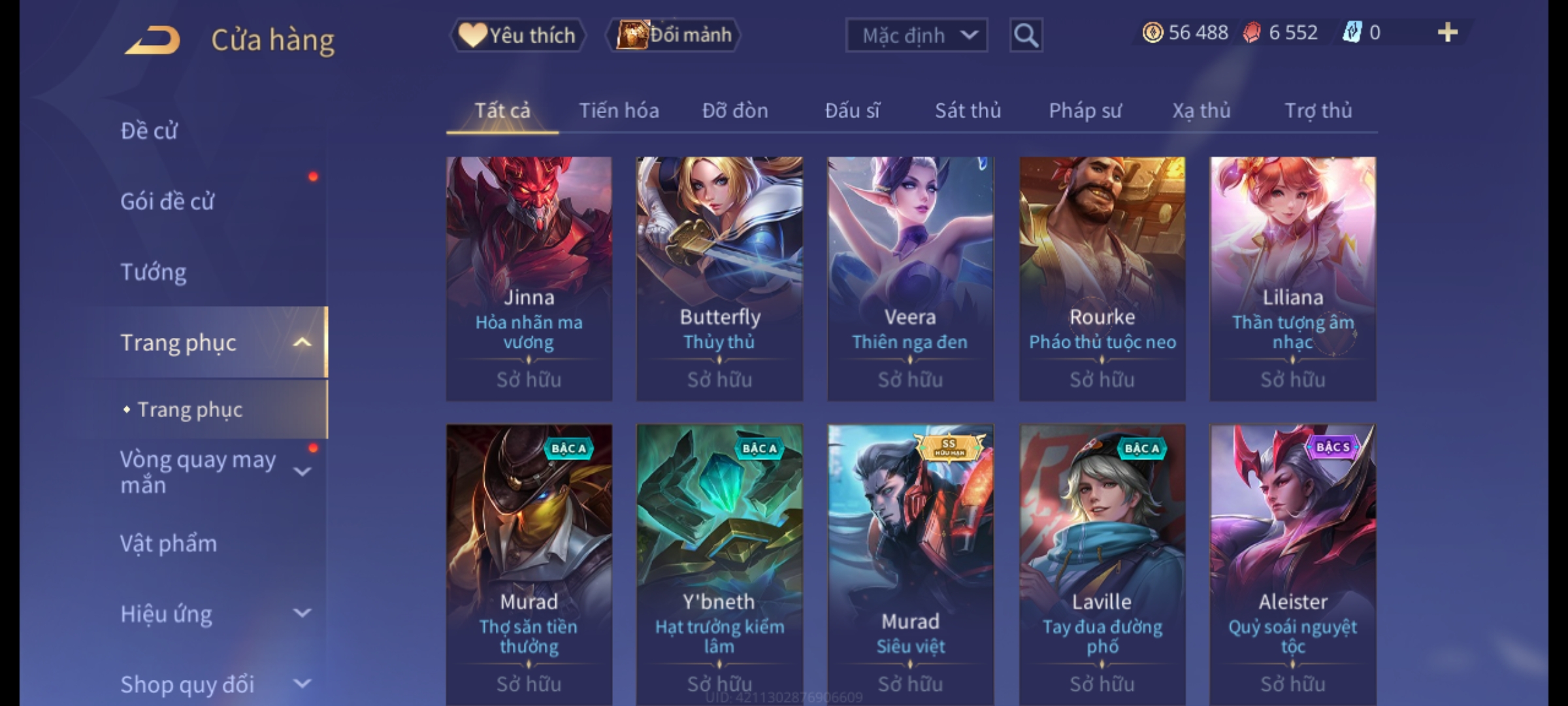This screenshot has width=1568, height=706.
Task: Tap the back arrow icon
Action: pos(152,40)
